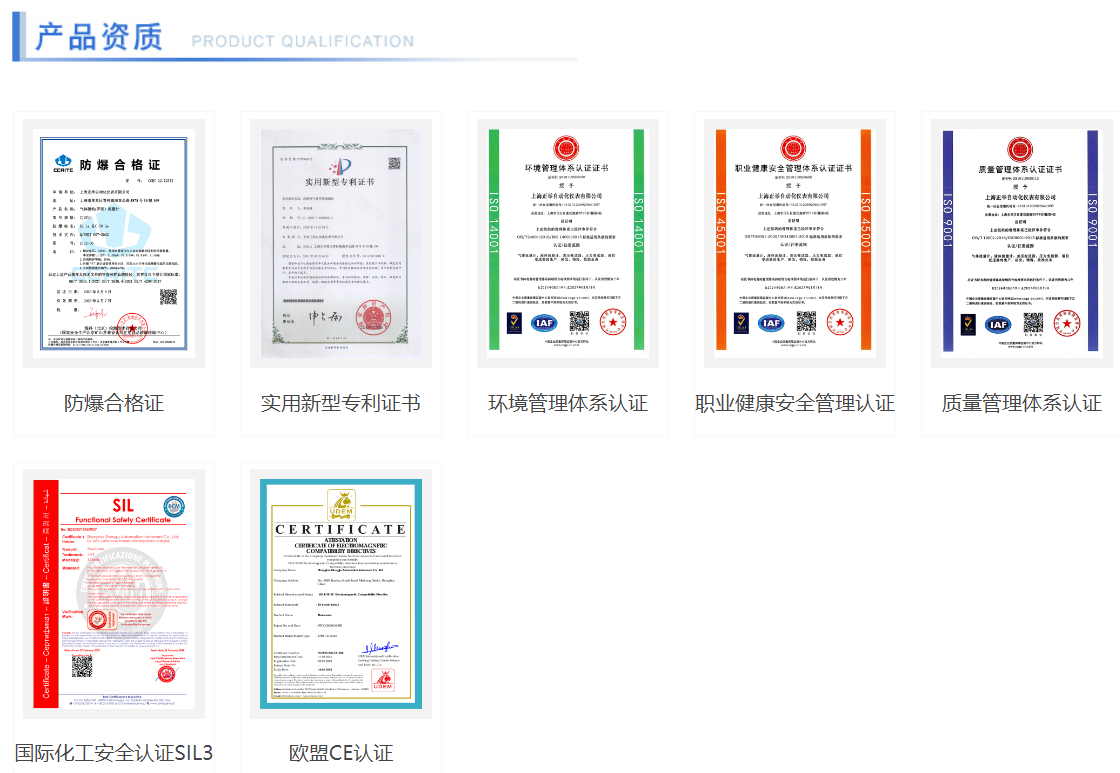Image resolution: width=1120 pixels, height=773 pixels.
Task: Click the red emblem atop ISO 9001 certificate
Action: [x=1019, y=150]
